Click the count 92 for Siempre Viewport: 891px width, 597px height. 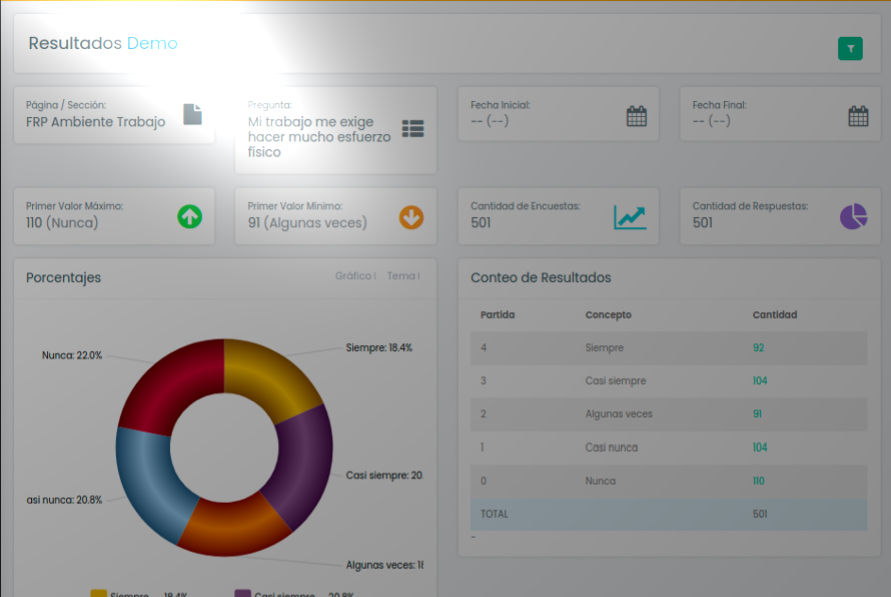click(758, 348)
